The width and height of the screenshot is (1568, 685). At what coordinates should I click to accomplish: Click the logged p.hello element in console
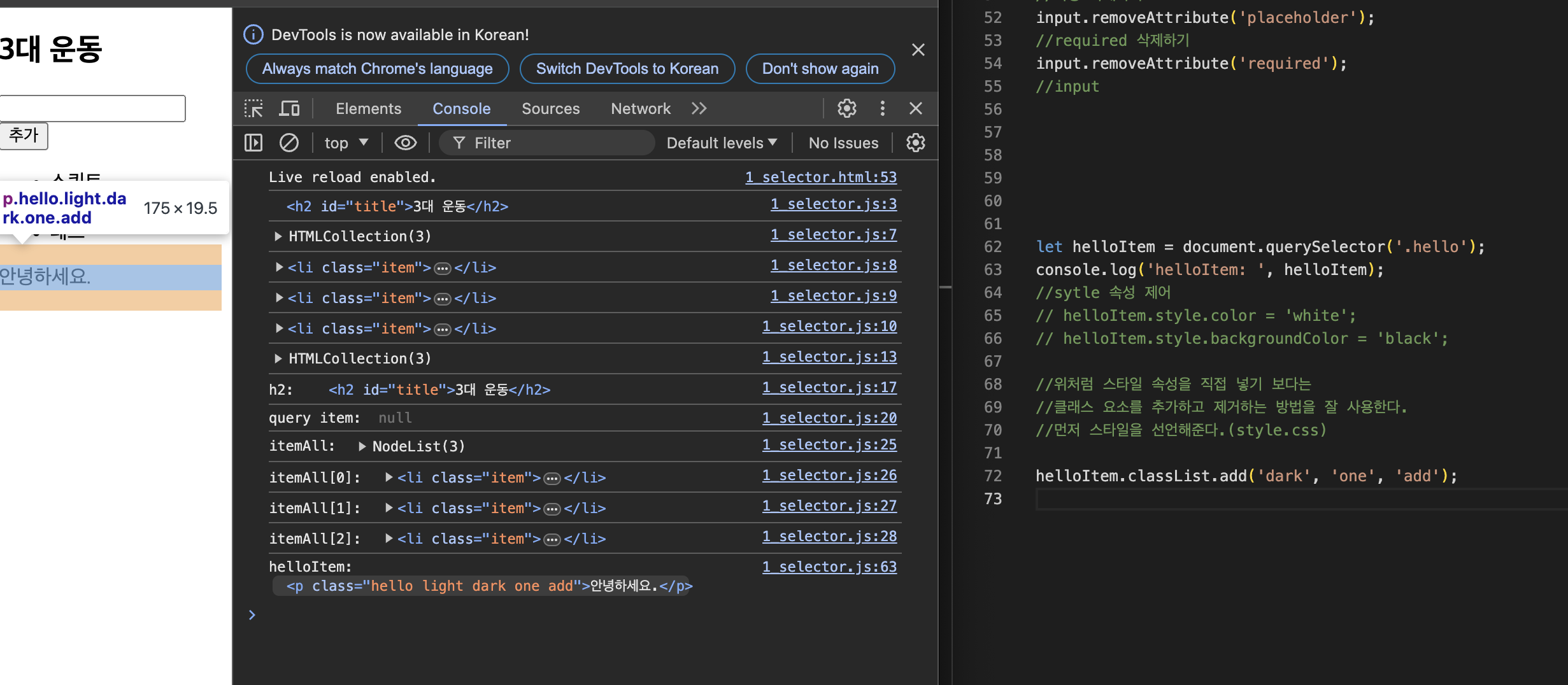point(488,586)
